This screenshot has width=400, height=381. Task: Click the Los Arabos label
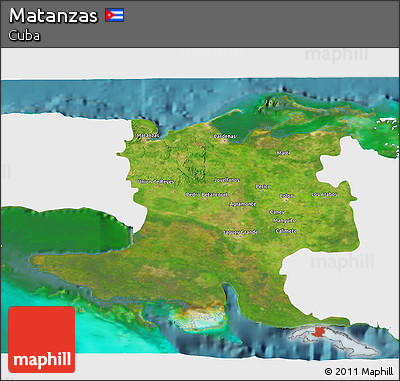pos(324,194)
